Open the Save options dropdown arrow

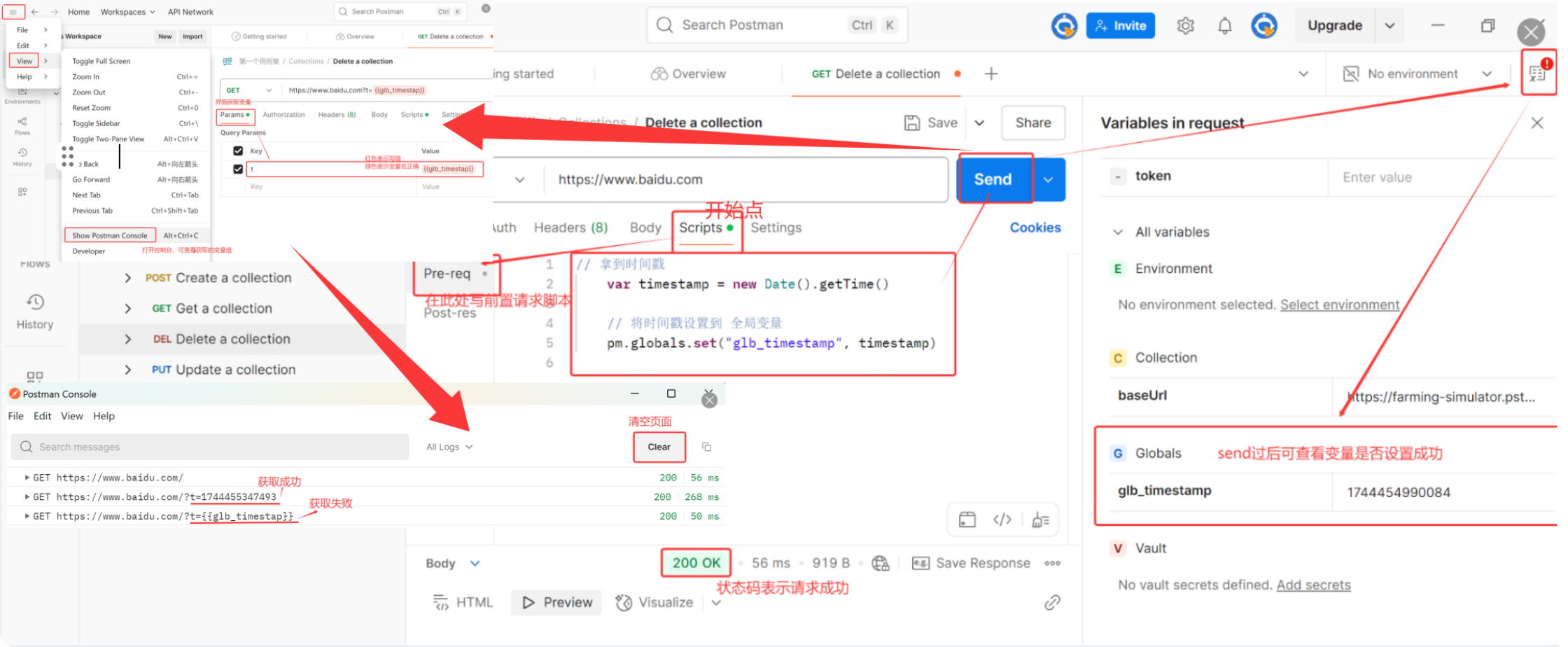tap(979, 123)
